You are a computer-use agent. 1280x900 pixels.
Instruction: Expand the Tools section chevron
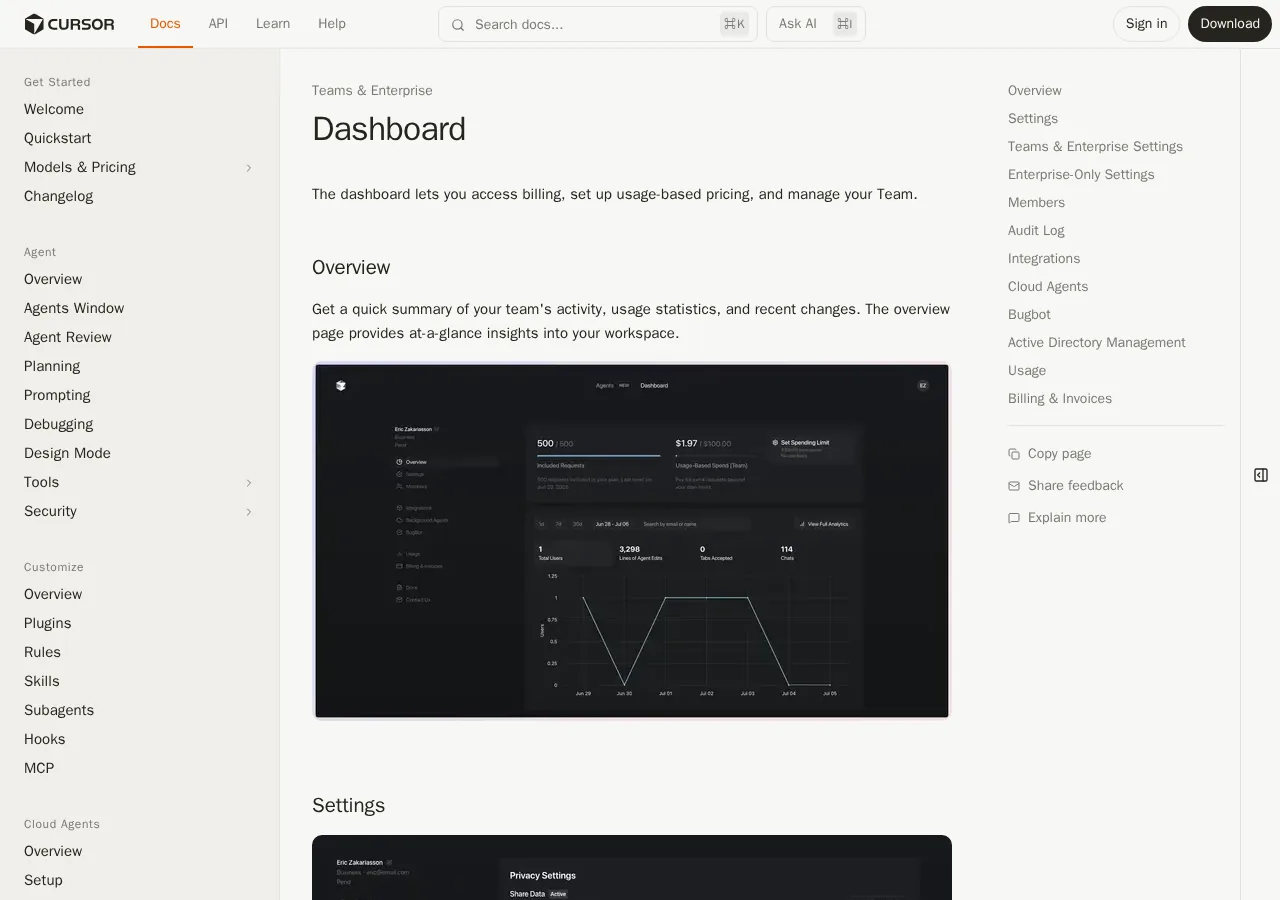click(x=249, y=483)
